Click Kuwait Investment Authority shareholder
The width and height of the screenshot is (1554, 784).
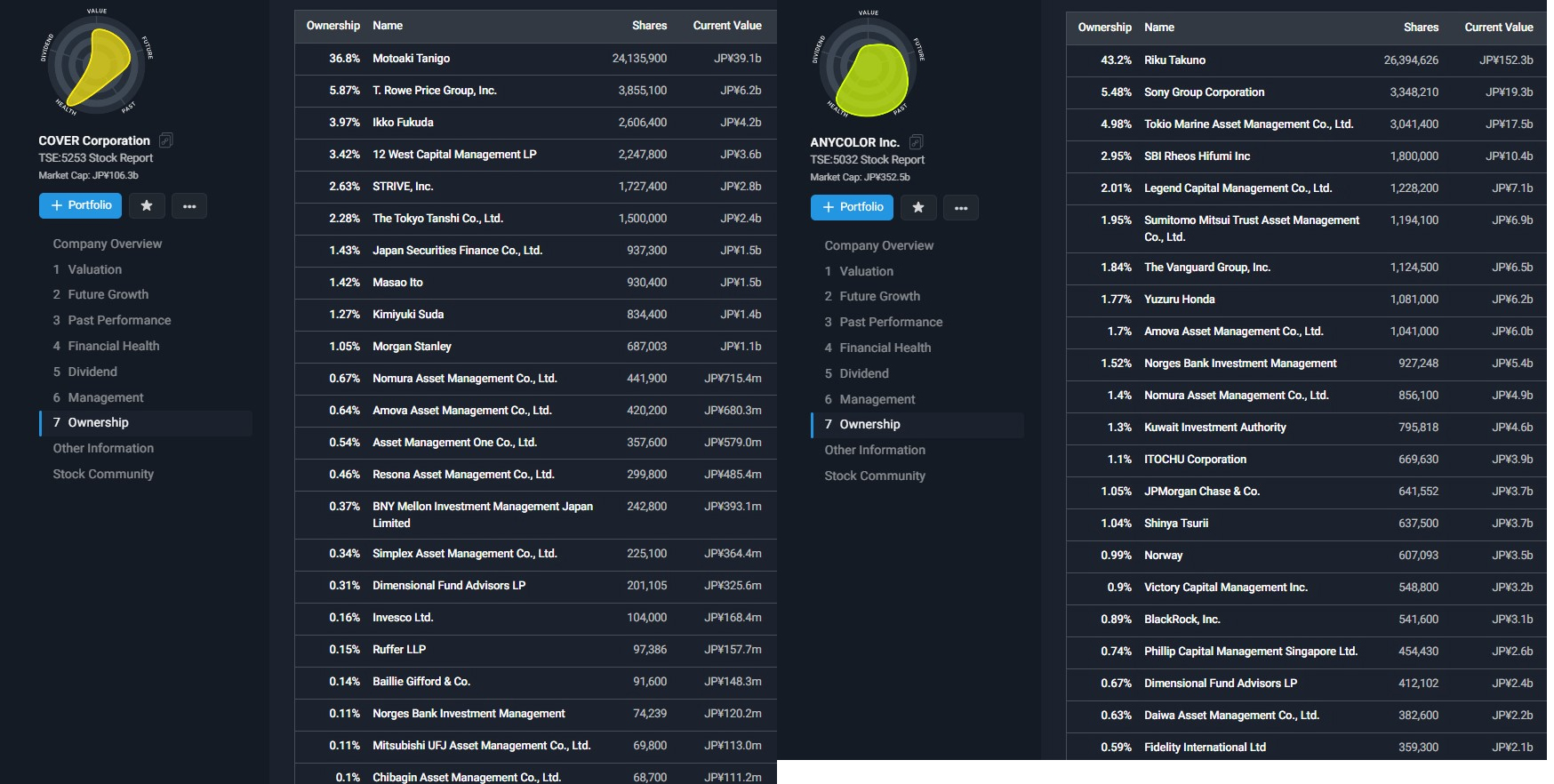click(1215, 428)
